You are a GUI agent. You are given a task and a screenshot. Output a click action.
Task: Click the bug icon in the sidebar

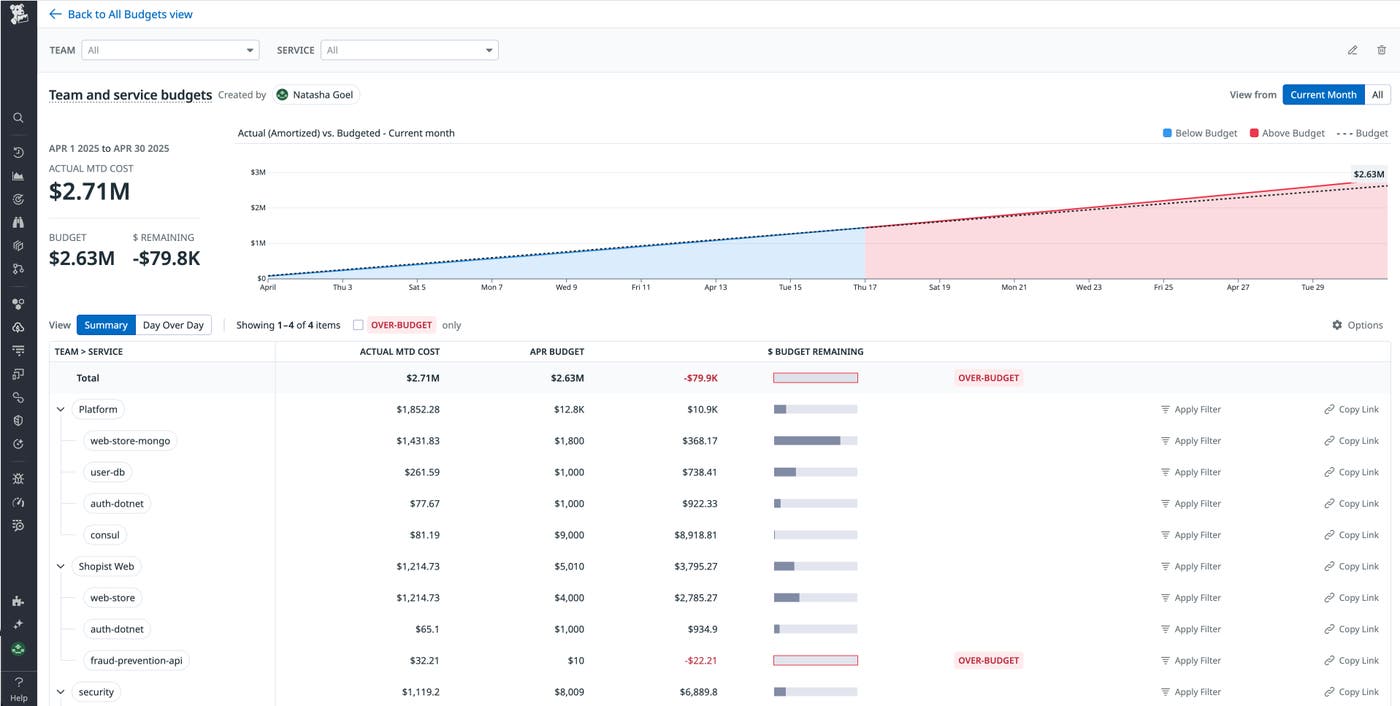tap(18, 479)
